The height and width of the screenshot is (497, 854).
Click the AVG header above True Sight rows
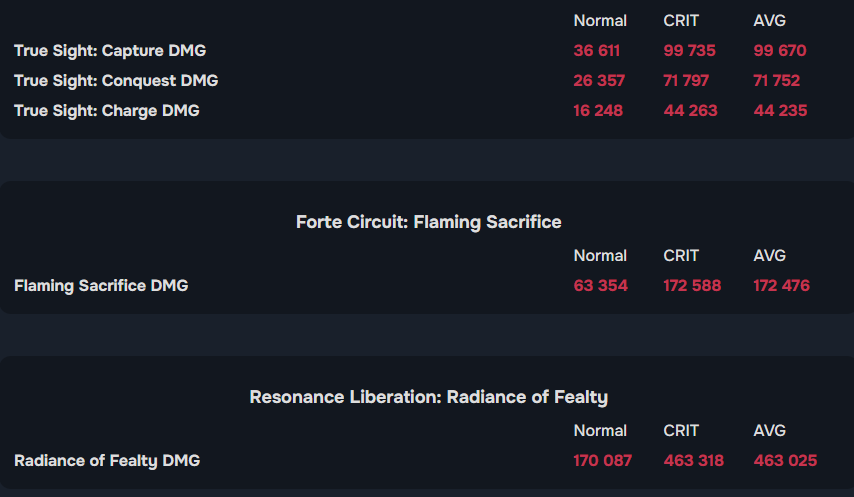(x=769, y=20)
